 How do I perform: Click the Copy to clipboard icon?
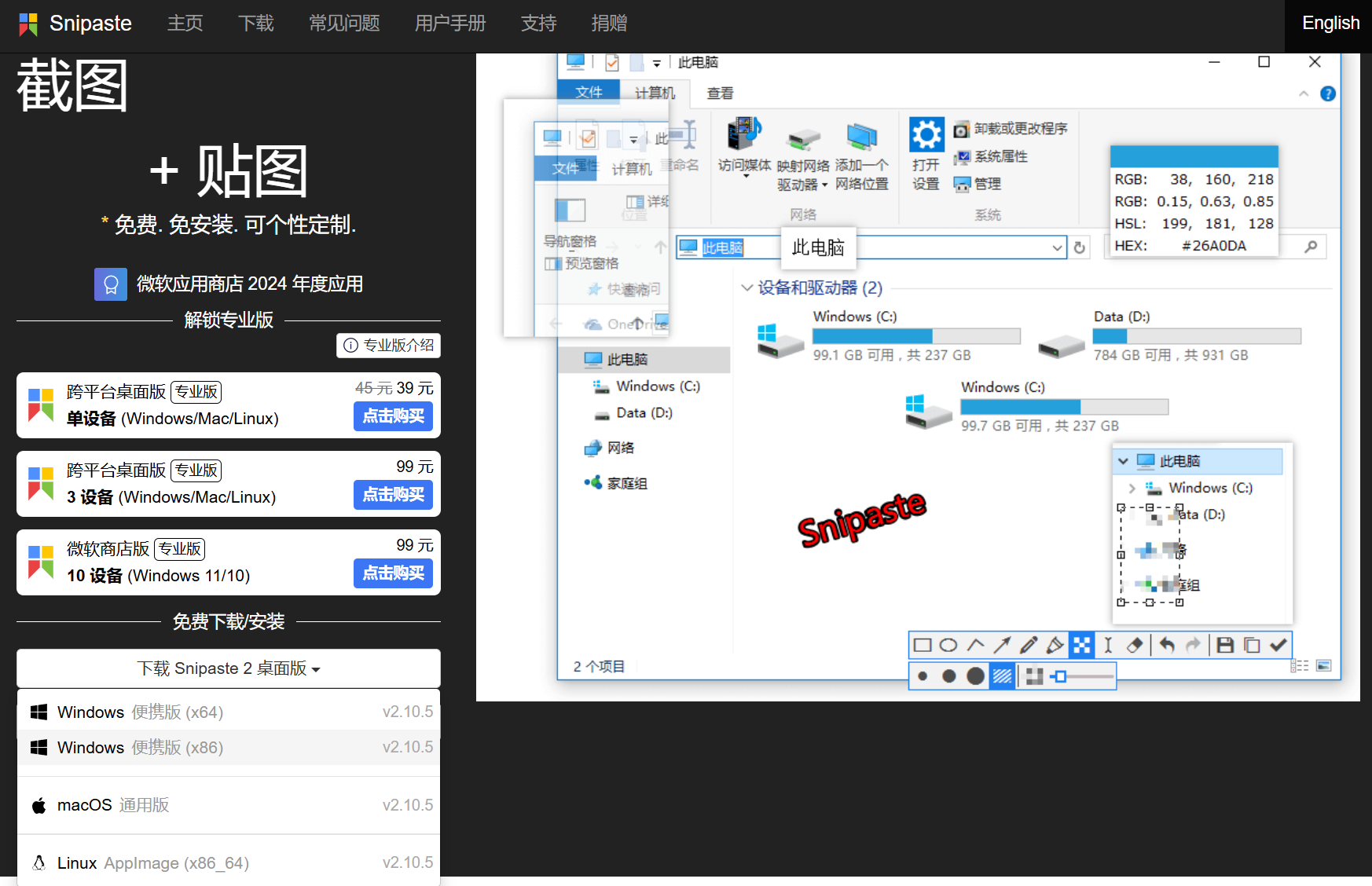pyautogui.click(x=1252, y=646)
